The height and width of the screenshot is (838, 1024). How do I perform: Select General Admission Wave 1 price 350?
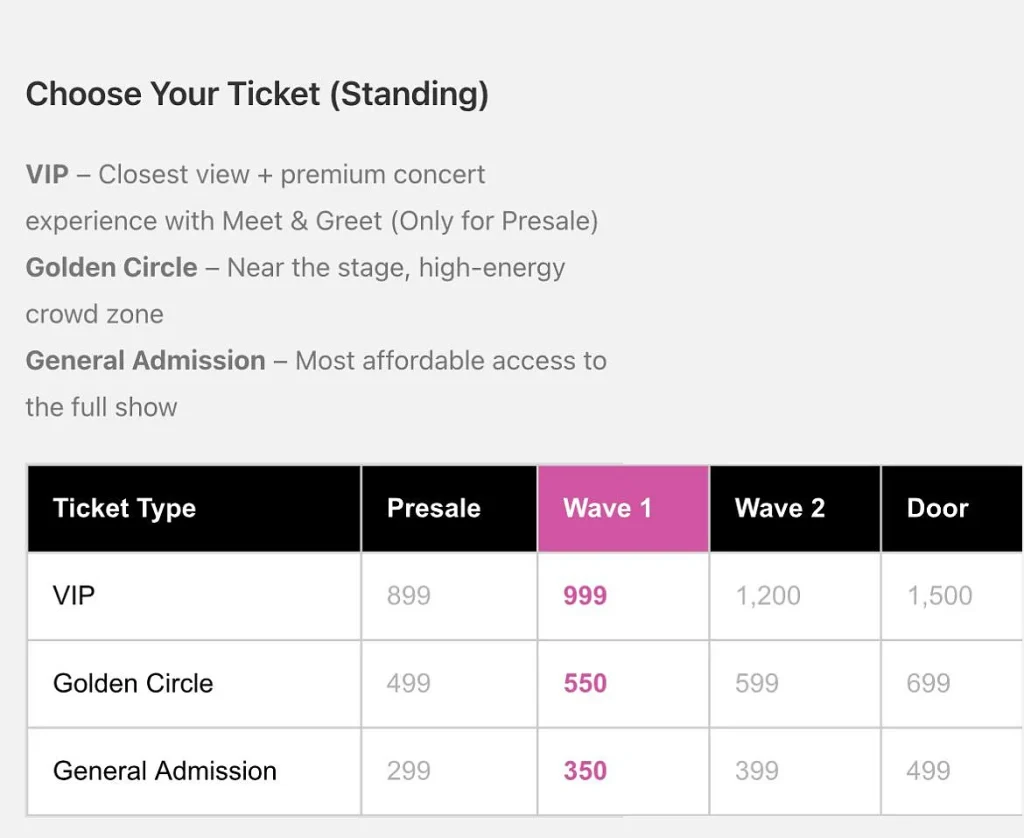585,771
